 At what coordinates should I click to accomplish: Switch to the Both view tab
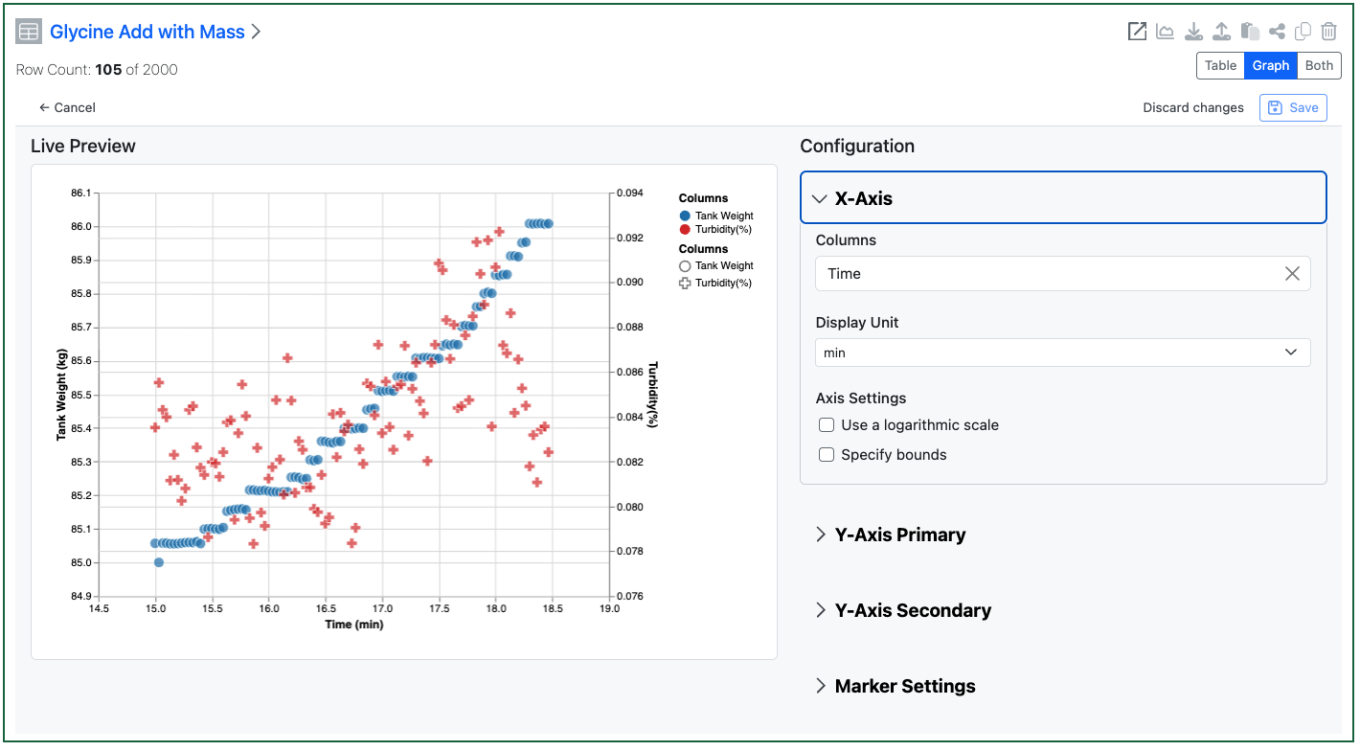1319,66
